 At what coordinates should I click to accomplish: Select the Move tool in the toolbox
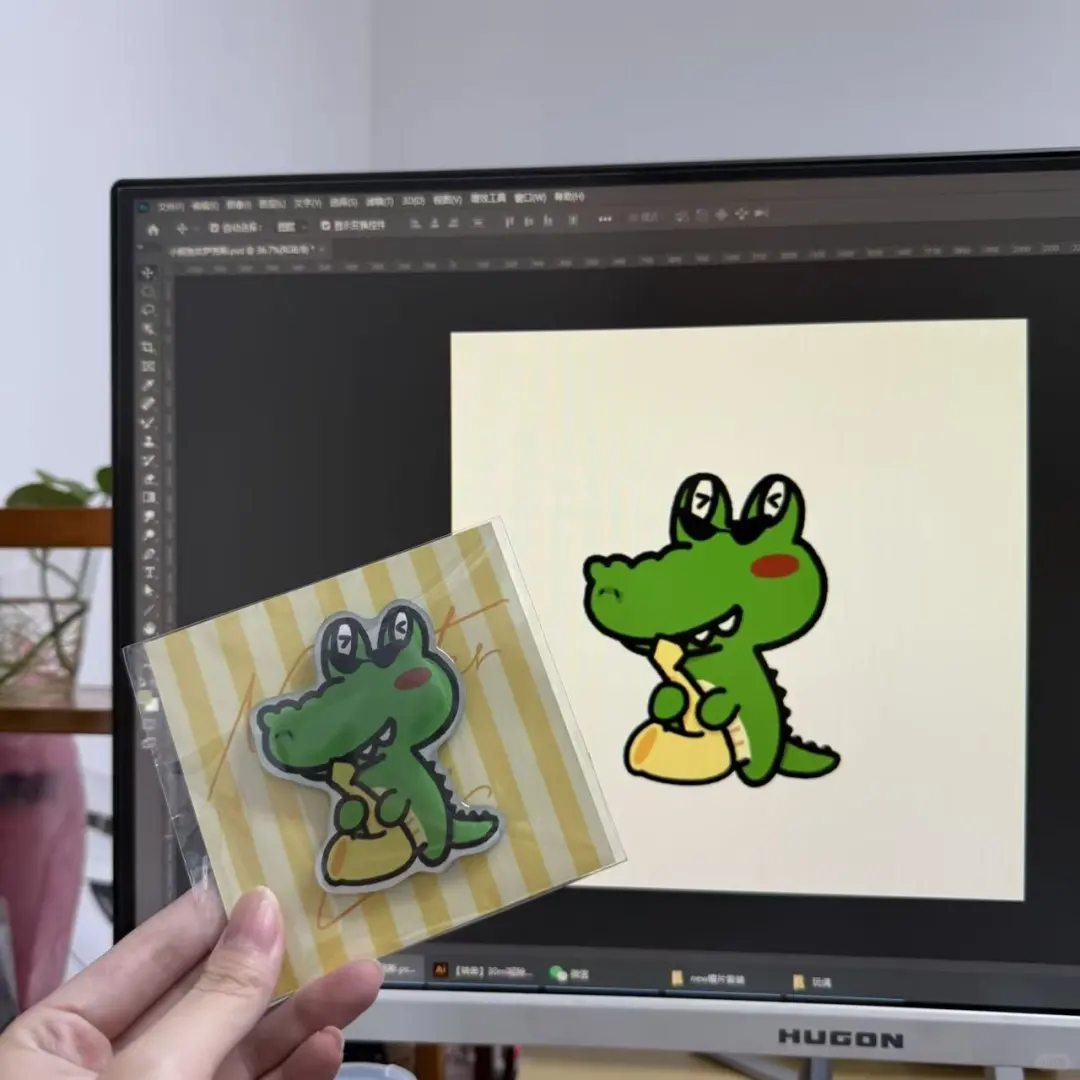tap(149, 273)
